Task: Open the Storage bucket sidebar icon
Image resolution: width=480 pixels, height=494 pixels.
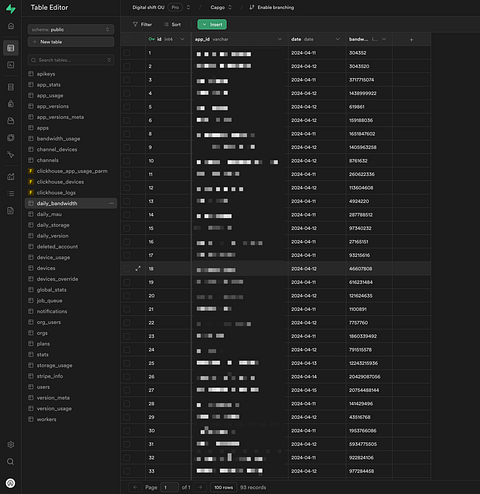Action: click(11, 121)
